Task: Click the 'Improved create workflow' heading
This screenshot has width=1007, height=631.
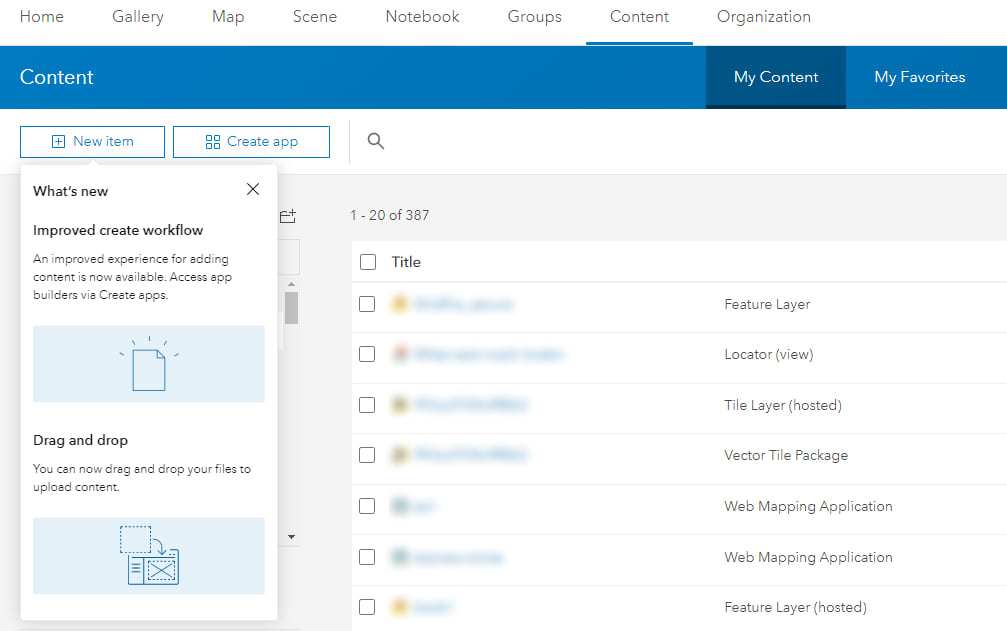Action: point(118,230)
